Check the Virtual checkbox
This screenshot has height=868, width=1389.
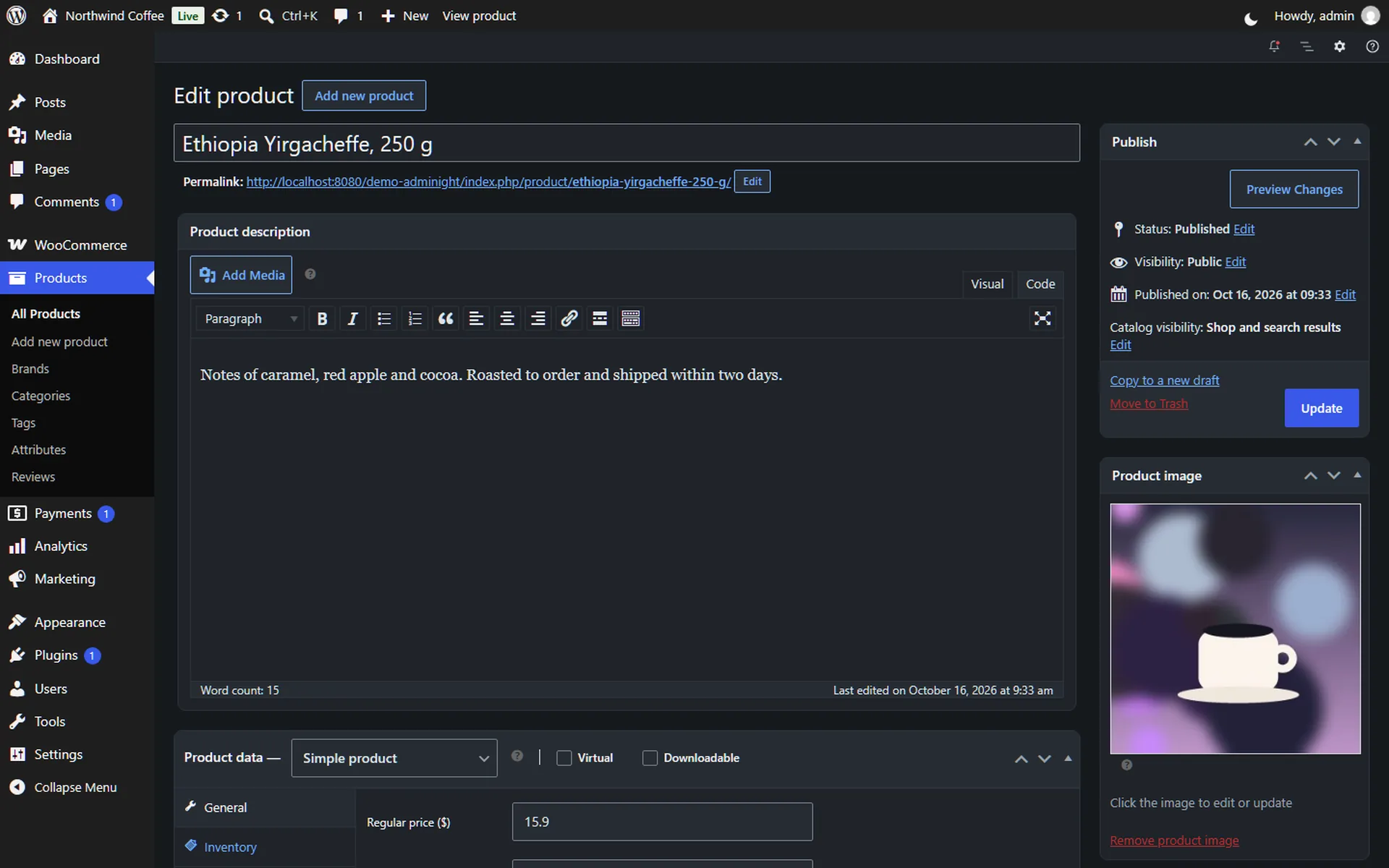point(564,758)
